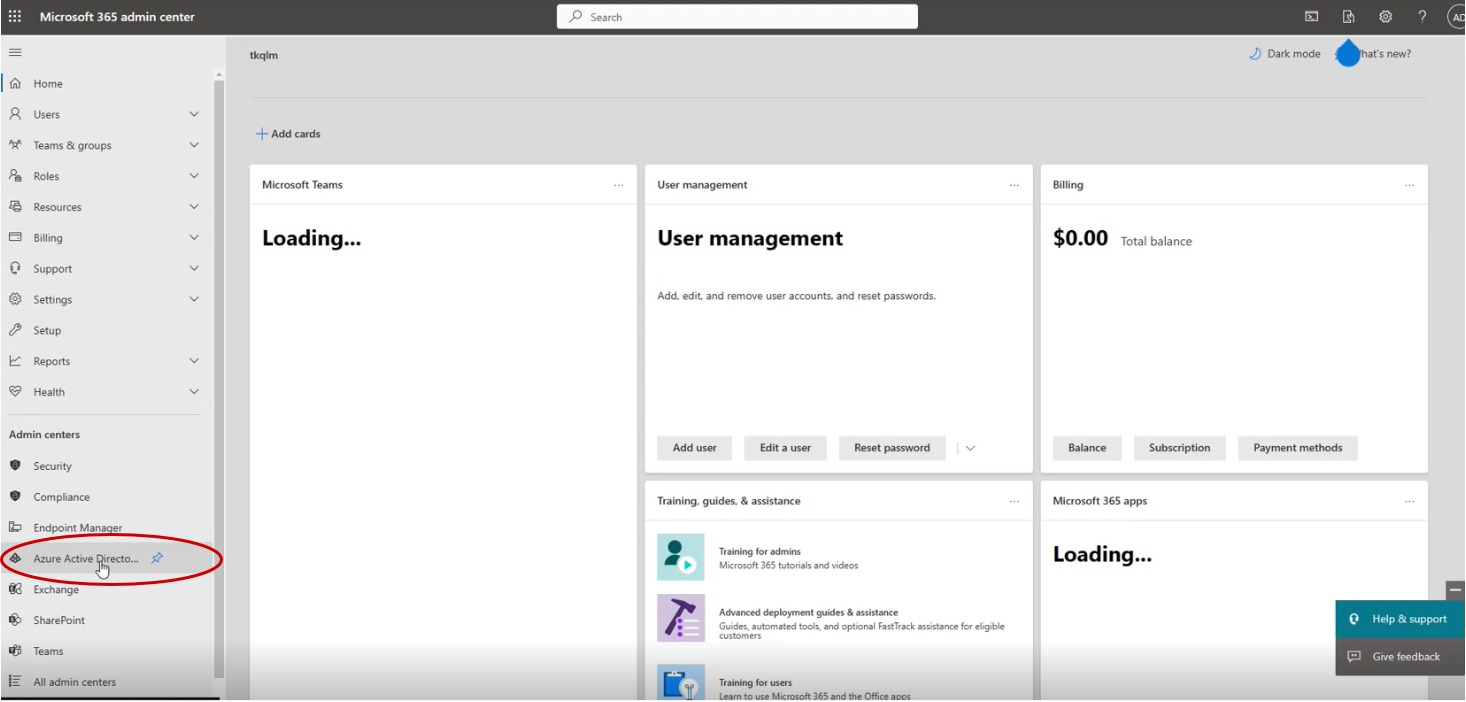
Task: Click the Home house icon
Action: point(15,84)
